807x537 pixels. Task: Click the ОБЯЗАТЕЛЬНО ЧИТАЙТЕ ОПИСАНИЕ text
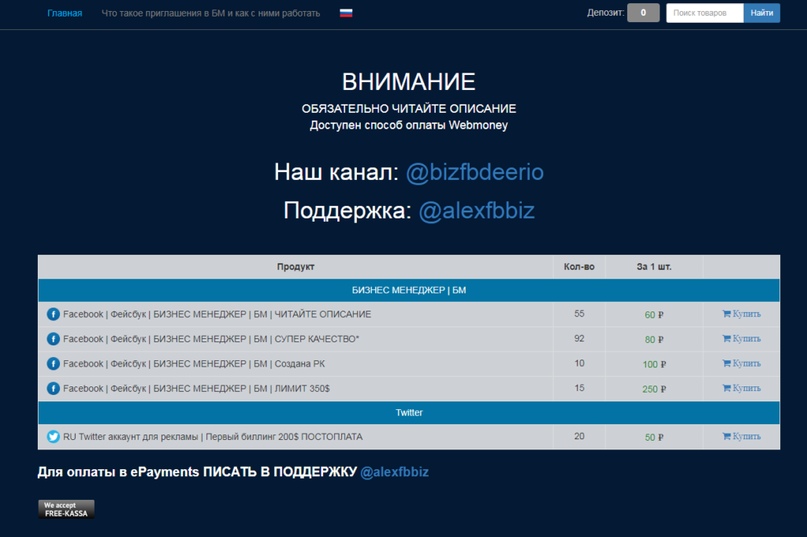click(x=409, y=109)
